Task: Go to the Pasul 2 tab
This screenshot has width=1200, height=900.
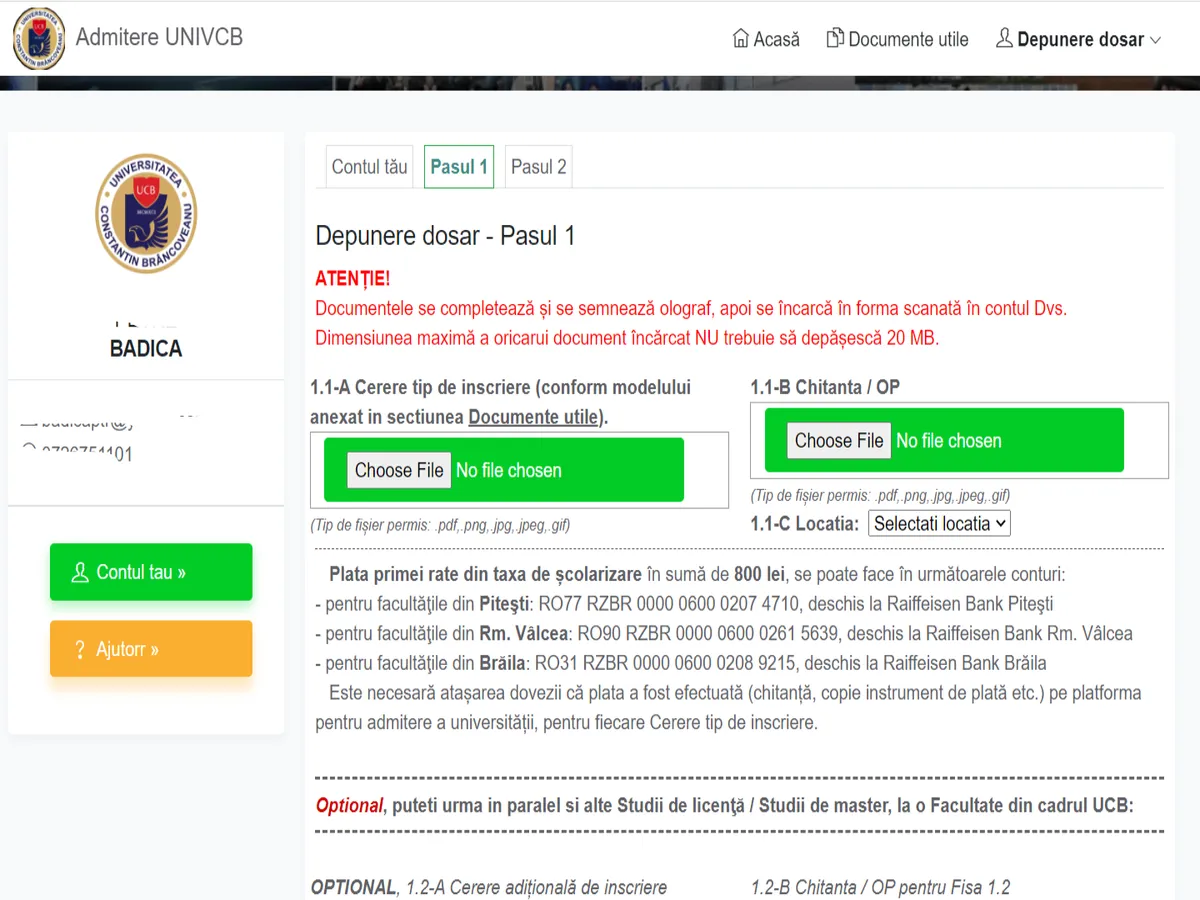Action: 538,167
